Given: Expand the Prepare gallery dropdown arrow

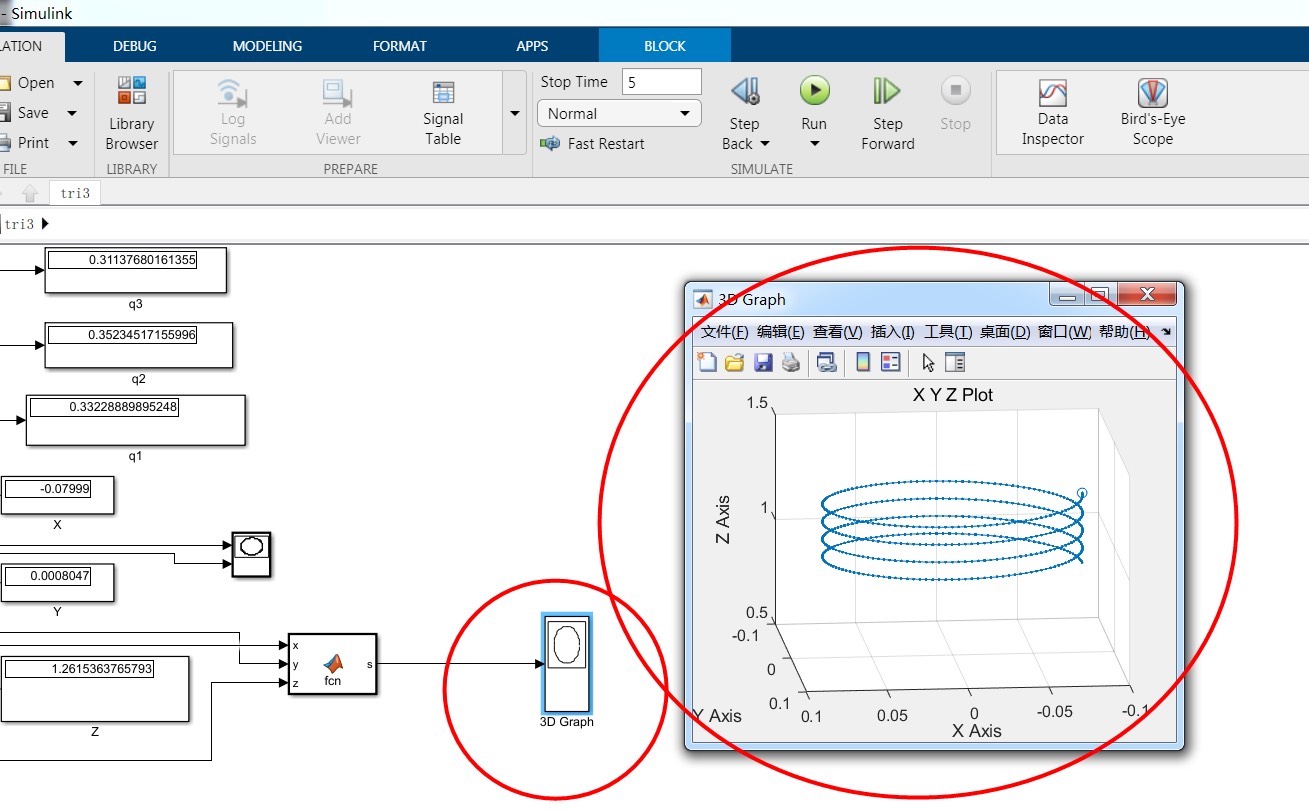Looking at the screenshot, I should click(x=515, y=113).
